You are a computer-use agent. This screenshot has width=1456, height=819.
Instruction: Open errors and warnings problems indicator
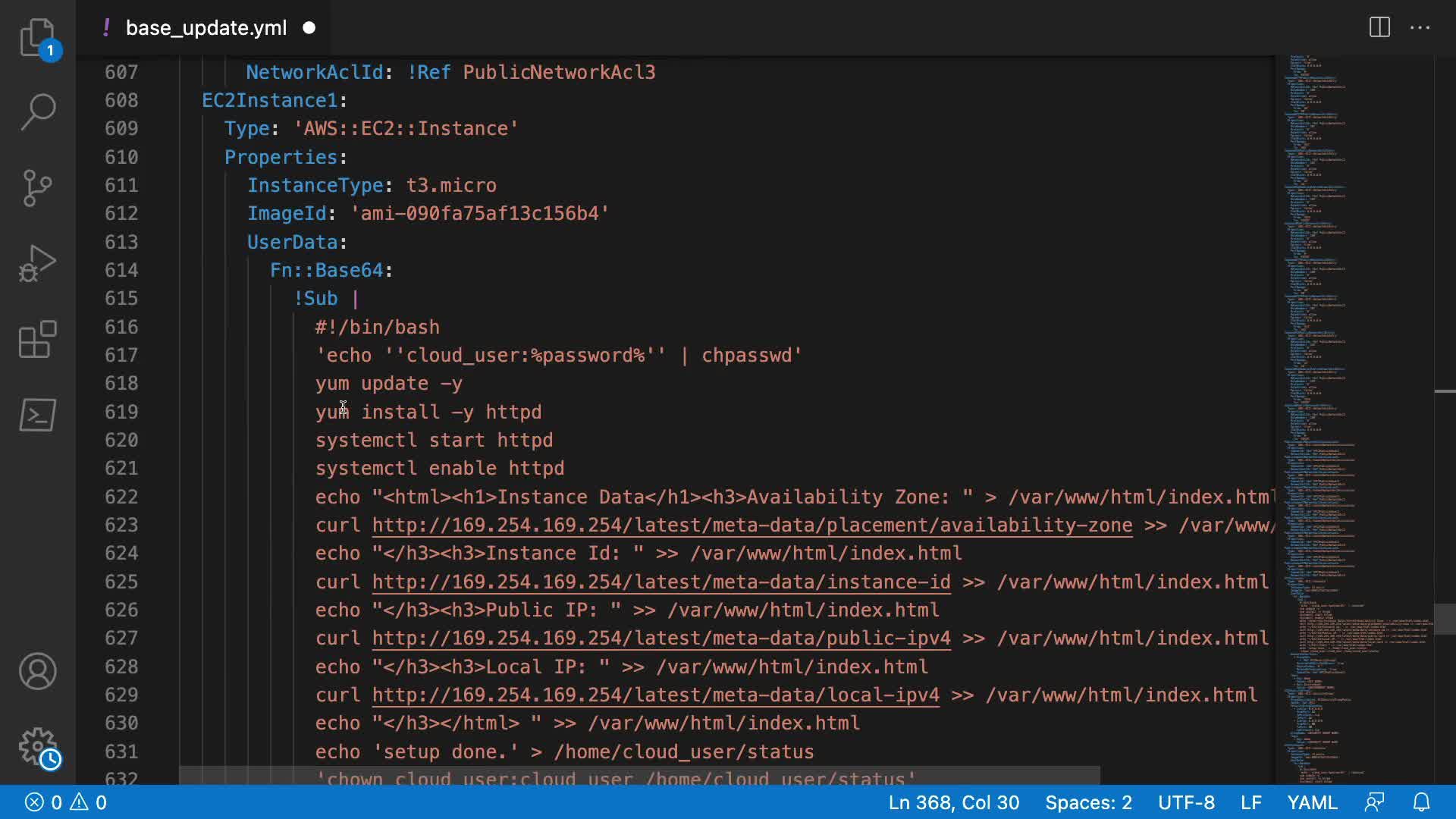pos(66,802)
